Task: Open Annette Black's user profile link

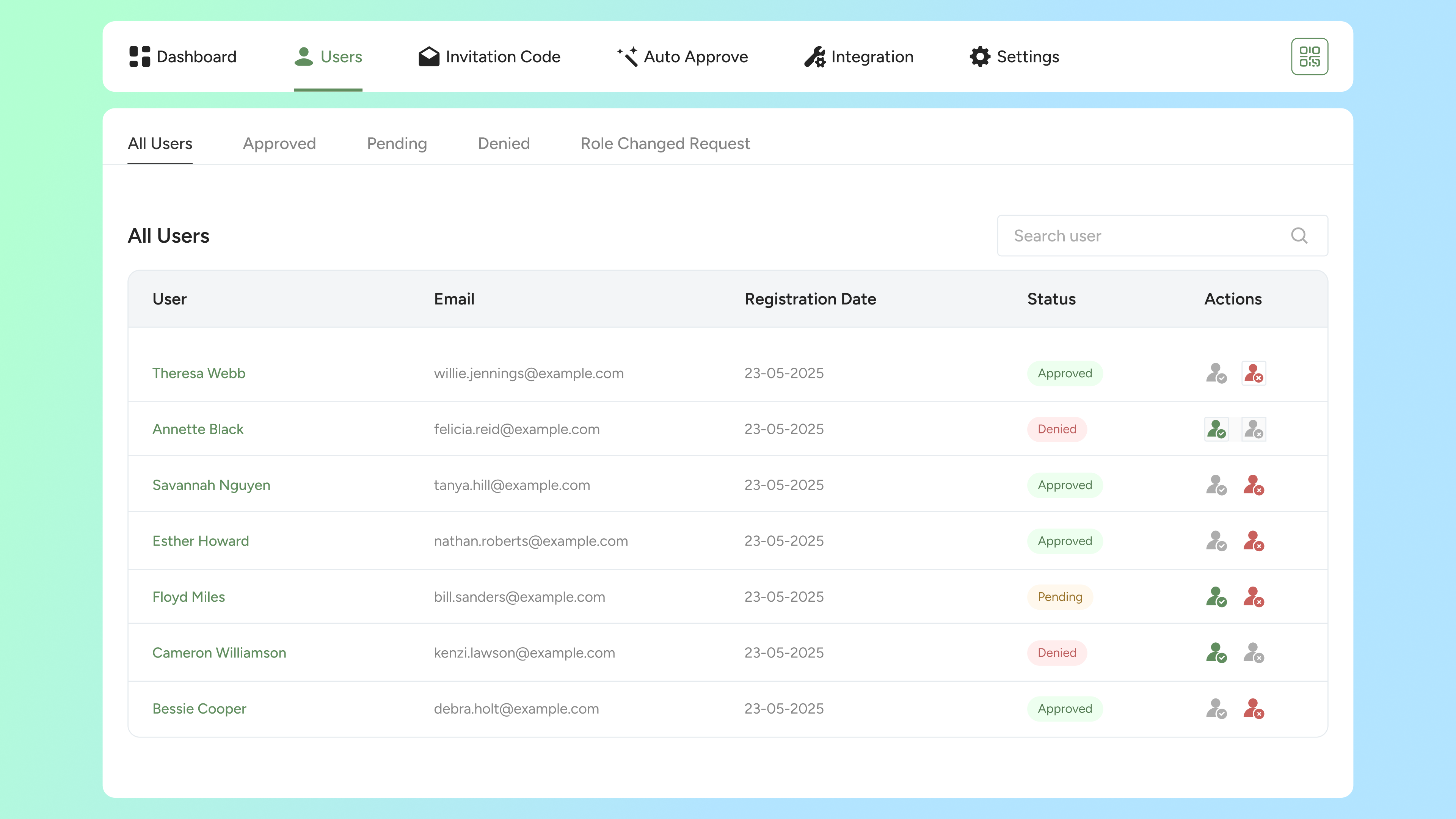Action: [198, 429]
